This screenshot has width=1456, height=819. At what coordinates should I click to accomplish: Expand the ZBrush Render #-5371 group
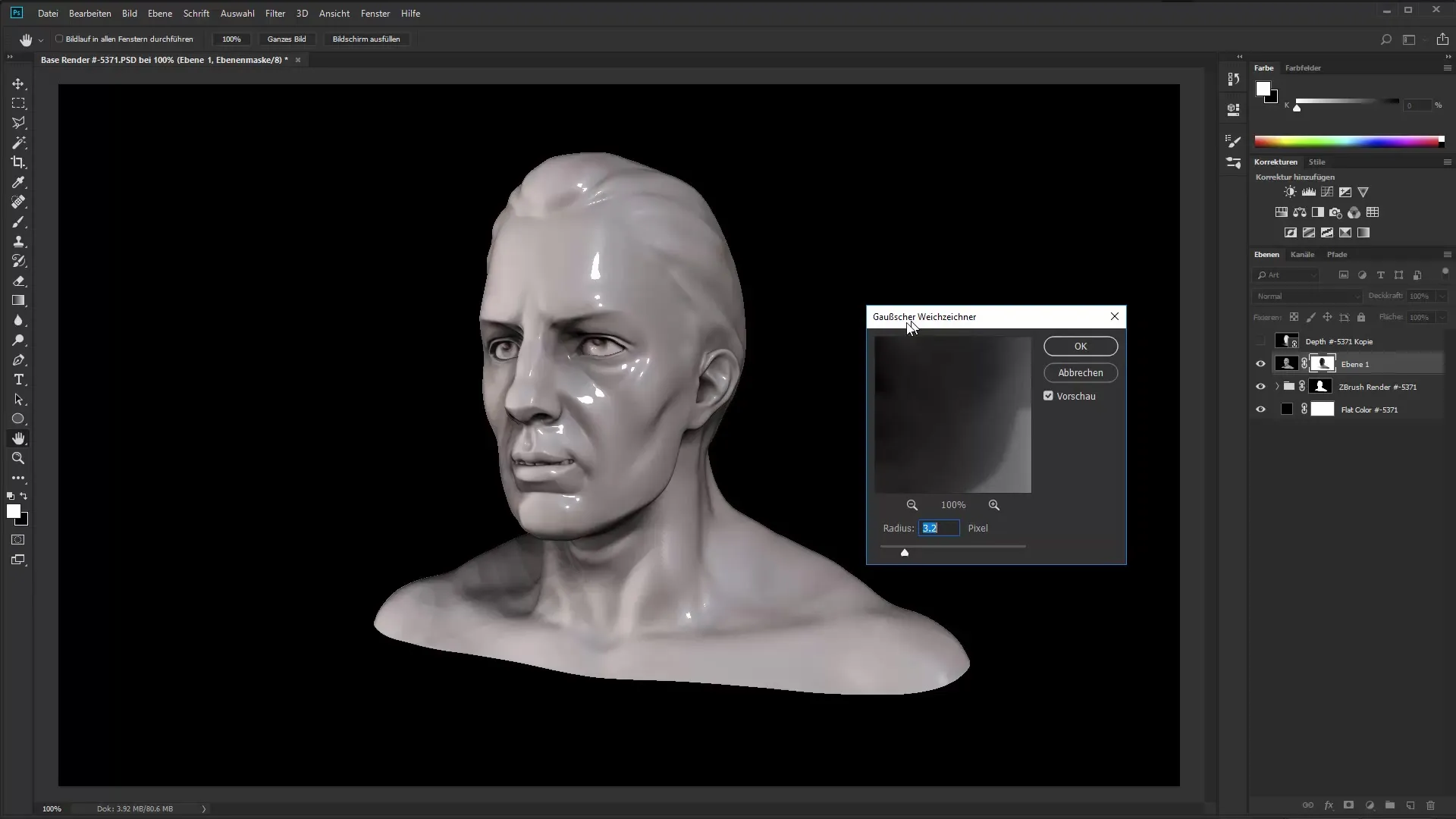(x=1277, y=387)
